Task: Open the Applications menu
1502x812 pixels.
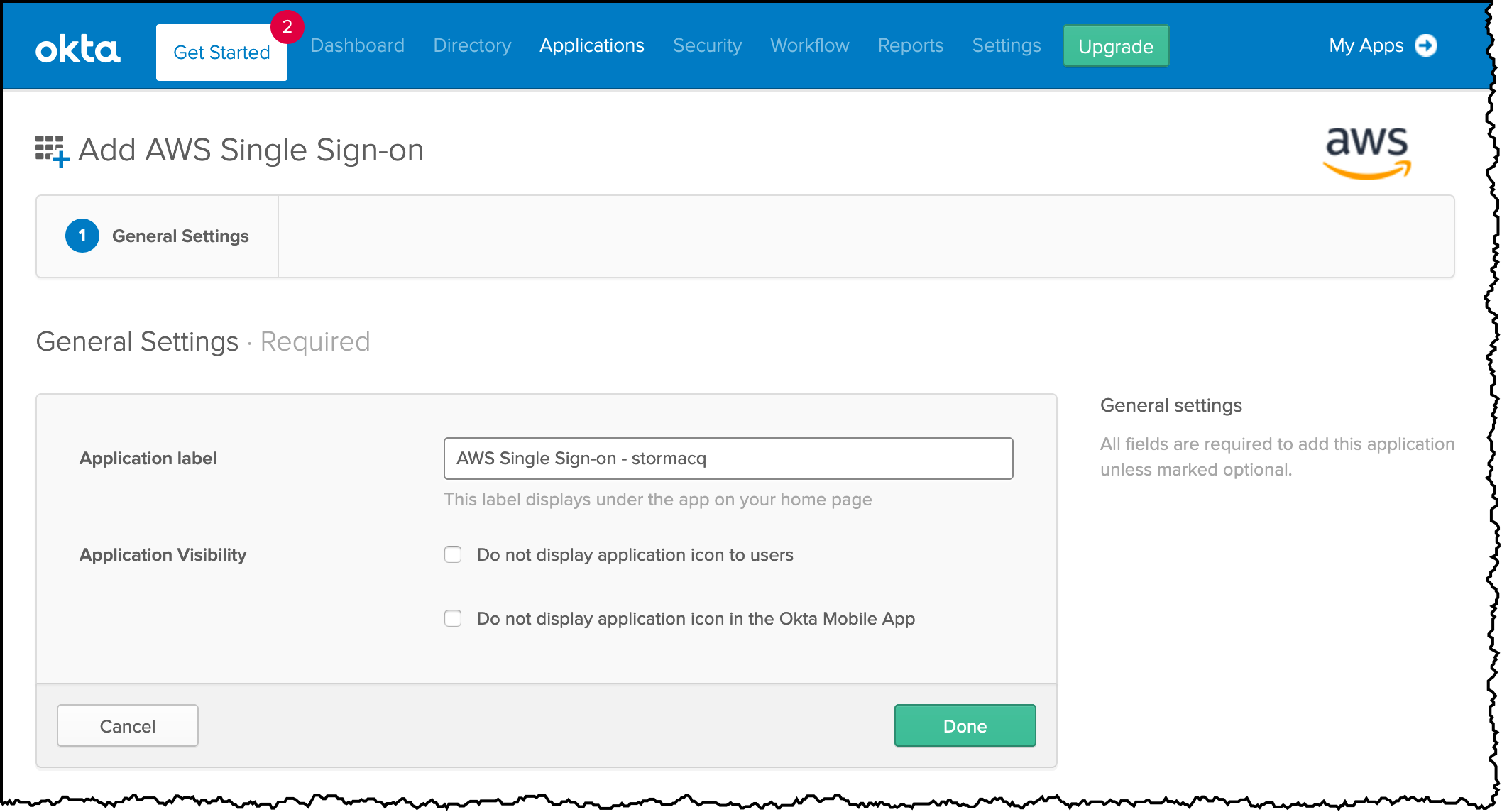Action: [591, 45]
